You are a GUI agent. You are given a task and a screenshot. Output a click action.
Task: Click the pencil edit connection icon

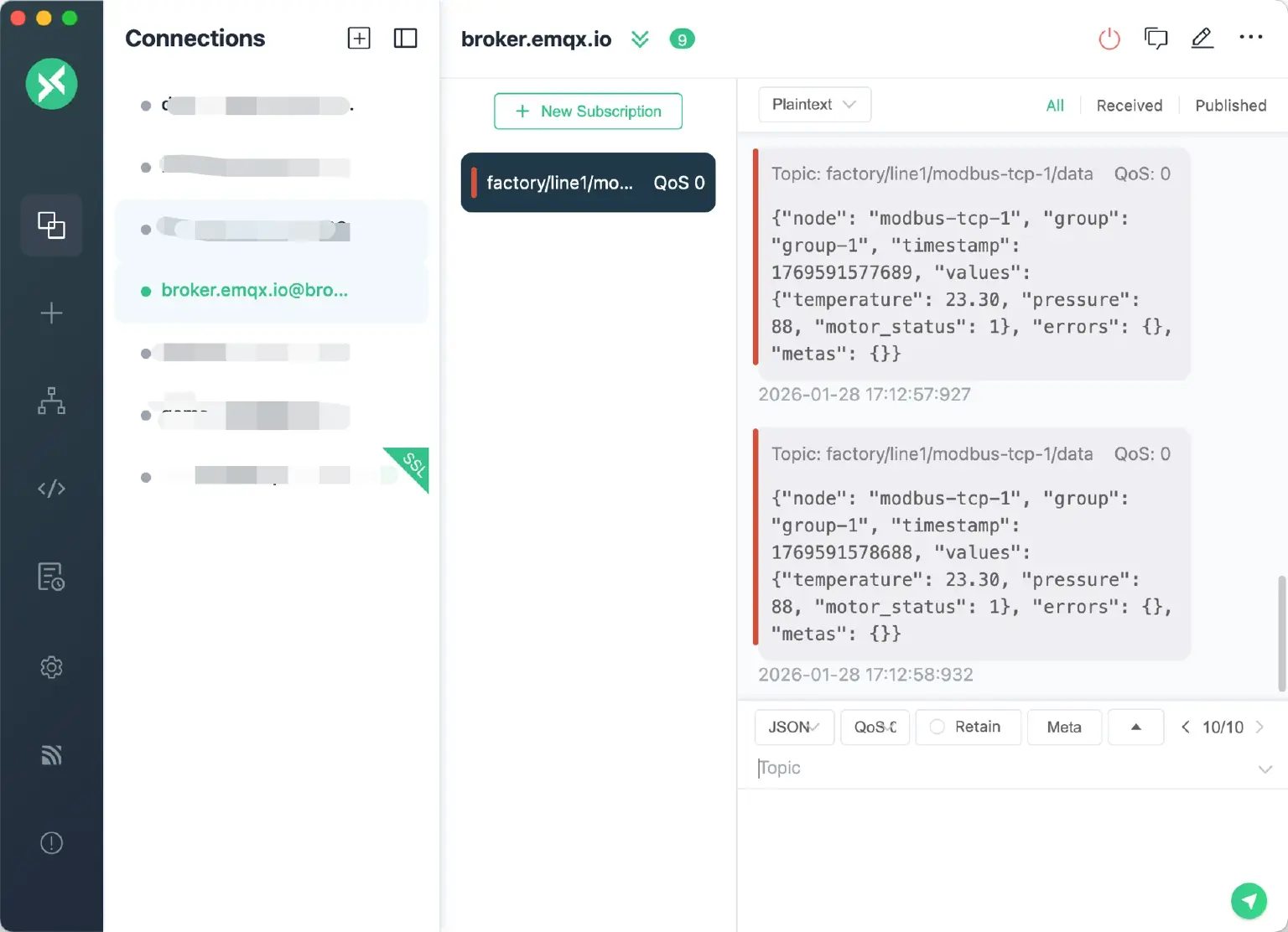click(1202, 39)
